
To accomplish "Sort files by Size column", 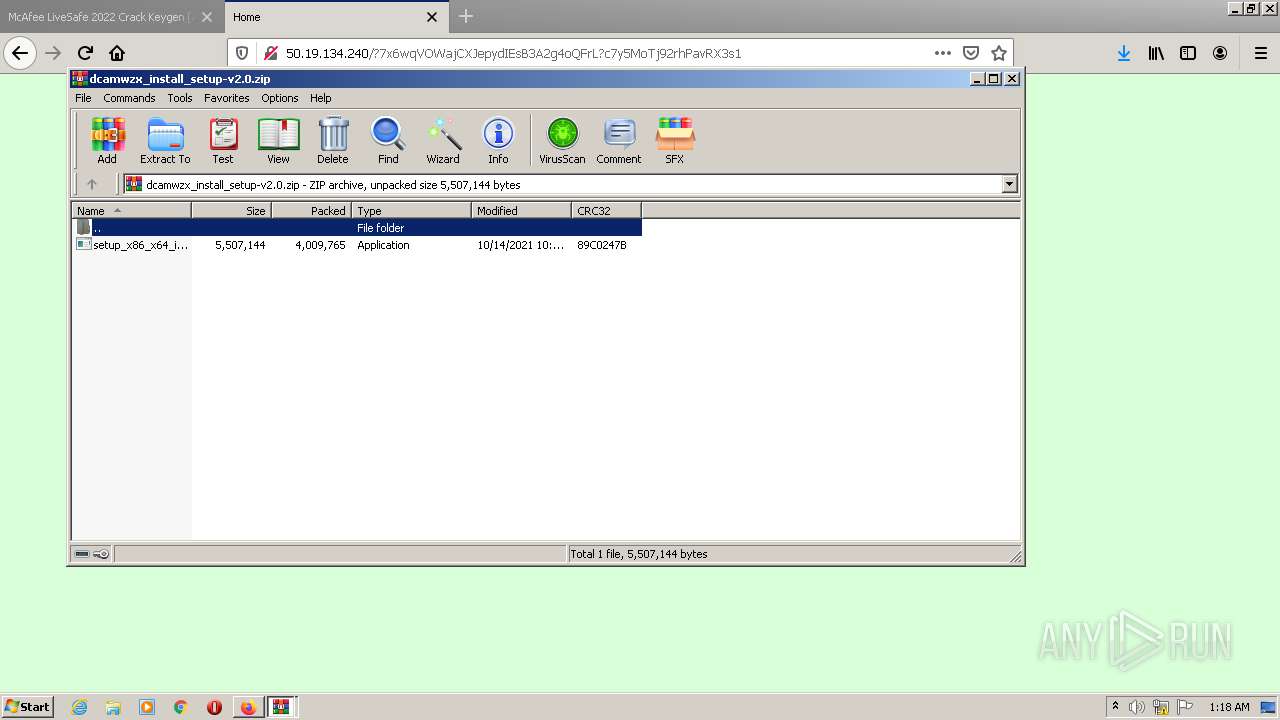I will pos(231,210).
